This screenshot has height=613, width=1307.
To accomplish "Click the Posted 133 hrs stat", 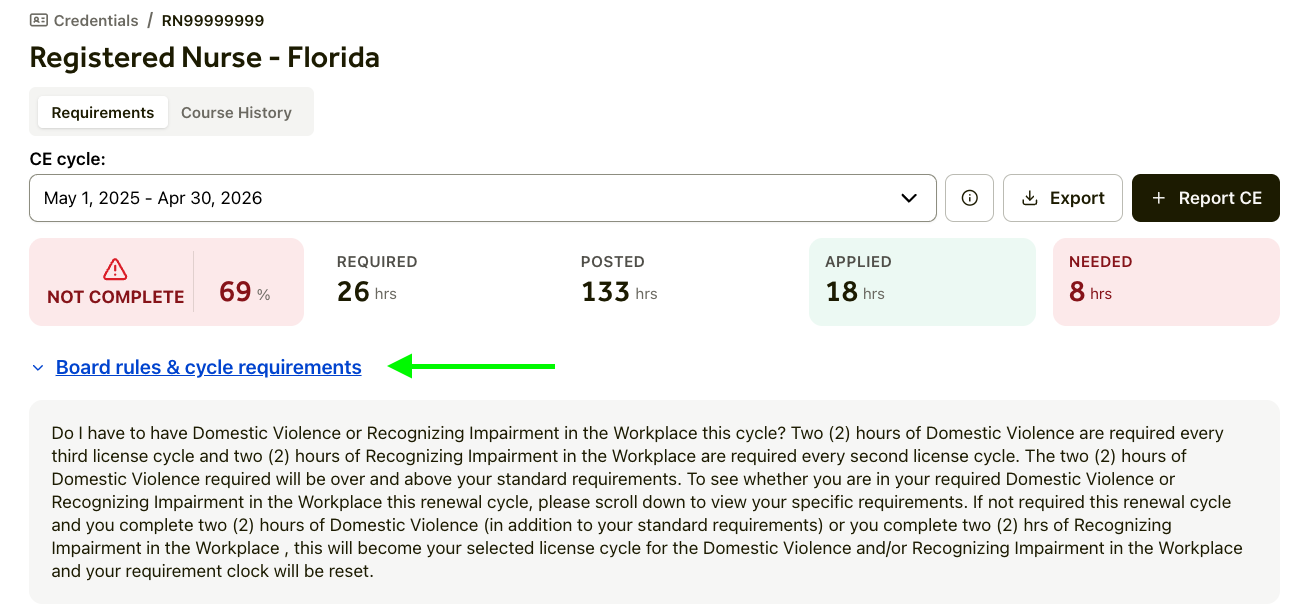I will [x=619, y=281].
